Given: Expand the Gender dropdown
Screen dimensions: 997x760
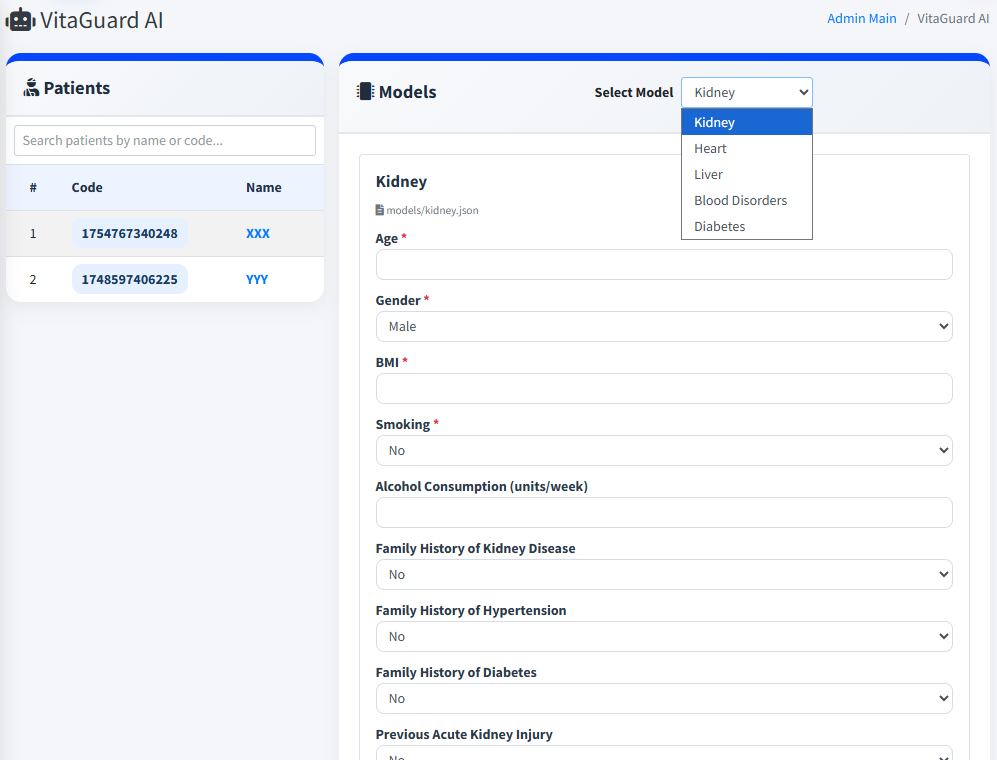Looking at the screenshot, I should pyautogui.click(x=663, y=326).
